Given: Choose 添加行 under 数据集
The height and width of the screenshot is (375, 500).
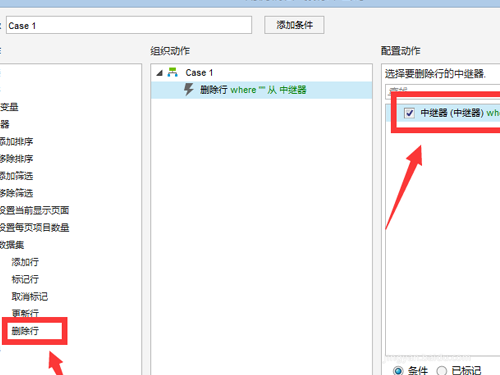Looking at the screenshot, I should [25, 262].
